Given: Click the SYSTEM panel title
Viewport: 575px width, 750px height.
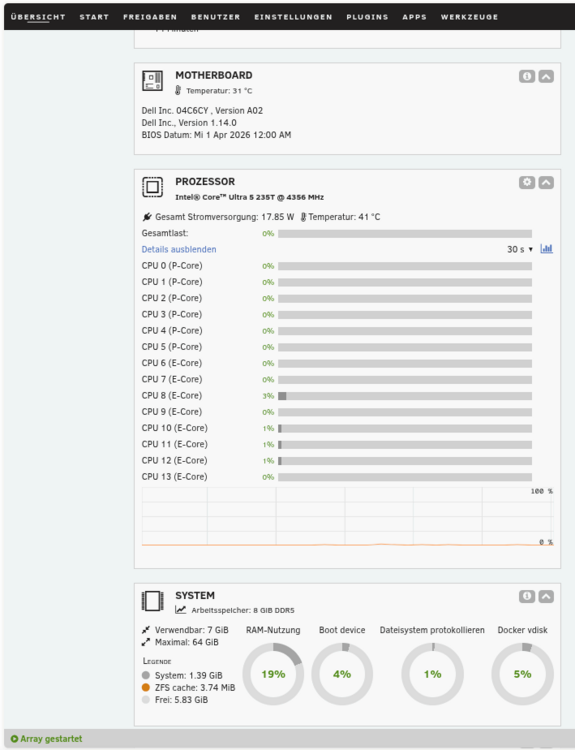Looking at the screenshot, I should click(x=195, y=596).
